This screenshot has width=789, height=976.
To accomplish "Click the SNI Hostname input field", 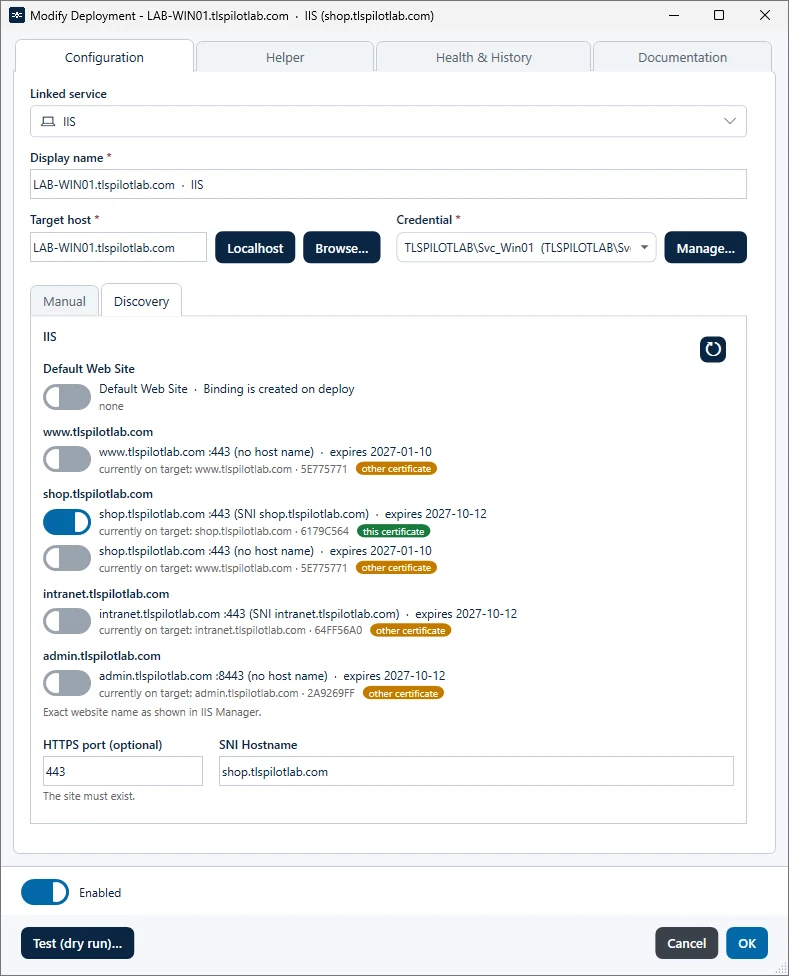I will pyautogui.click(x=476, y=771).
